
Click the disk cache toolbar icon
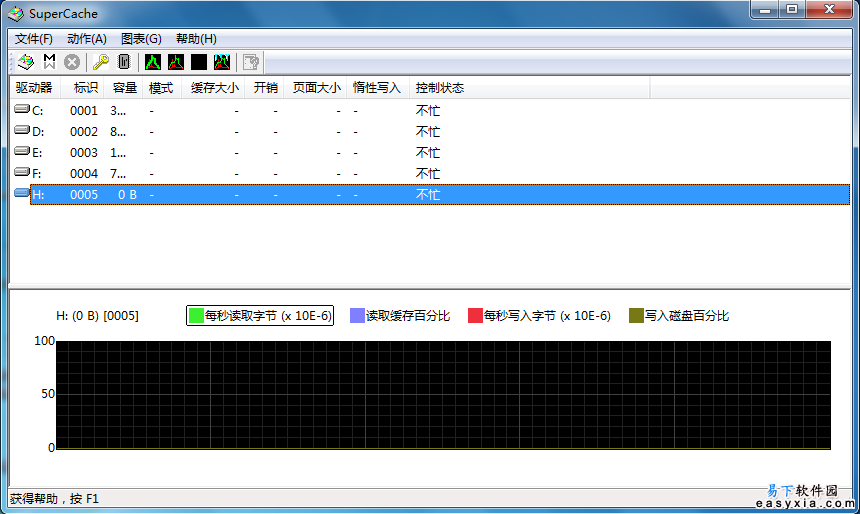tap(26, 62)
